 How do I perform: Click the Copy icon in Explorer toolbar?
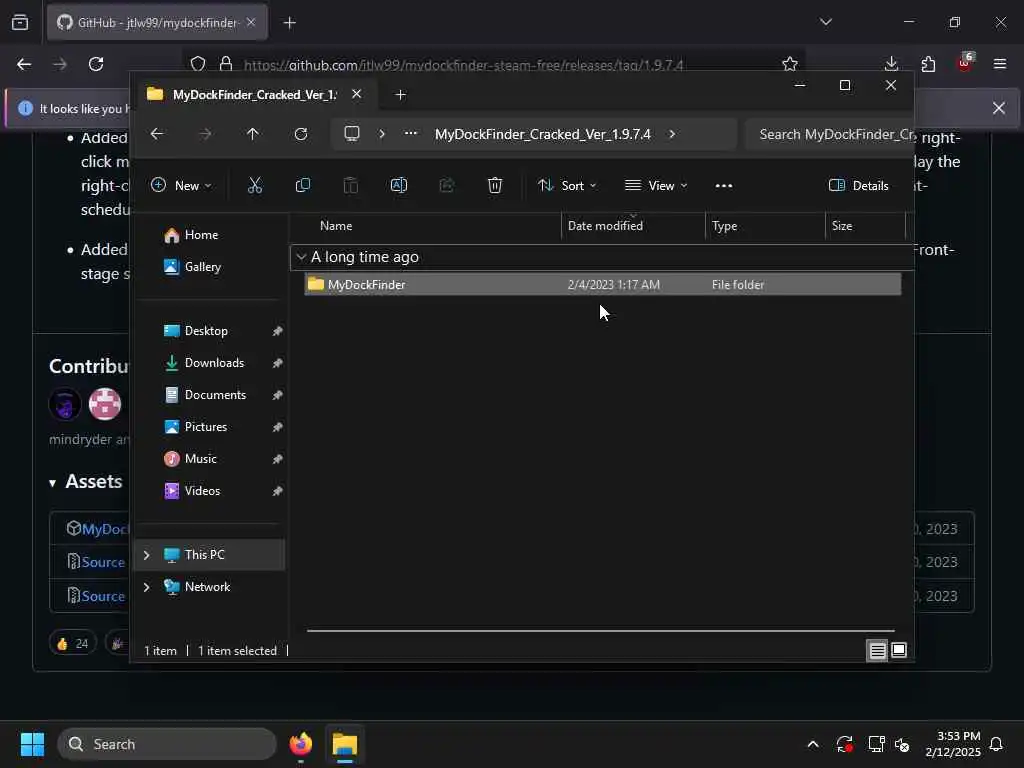coord(302,185)
